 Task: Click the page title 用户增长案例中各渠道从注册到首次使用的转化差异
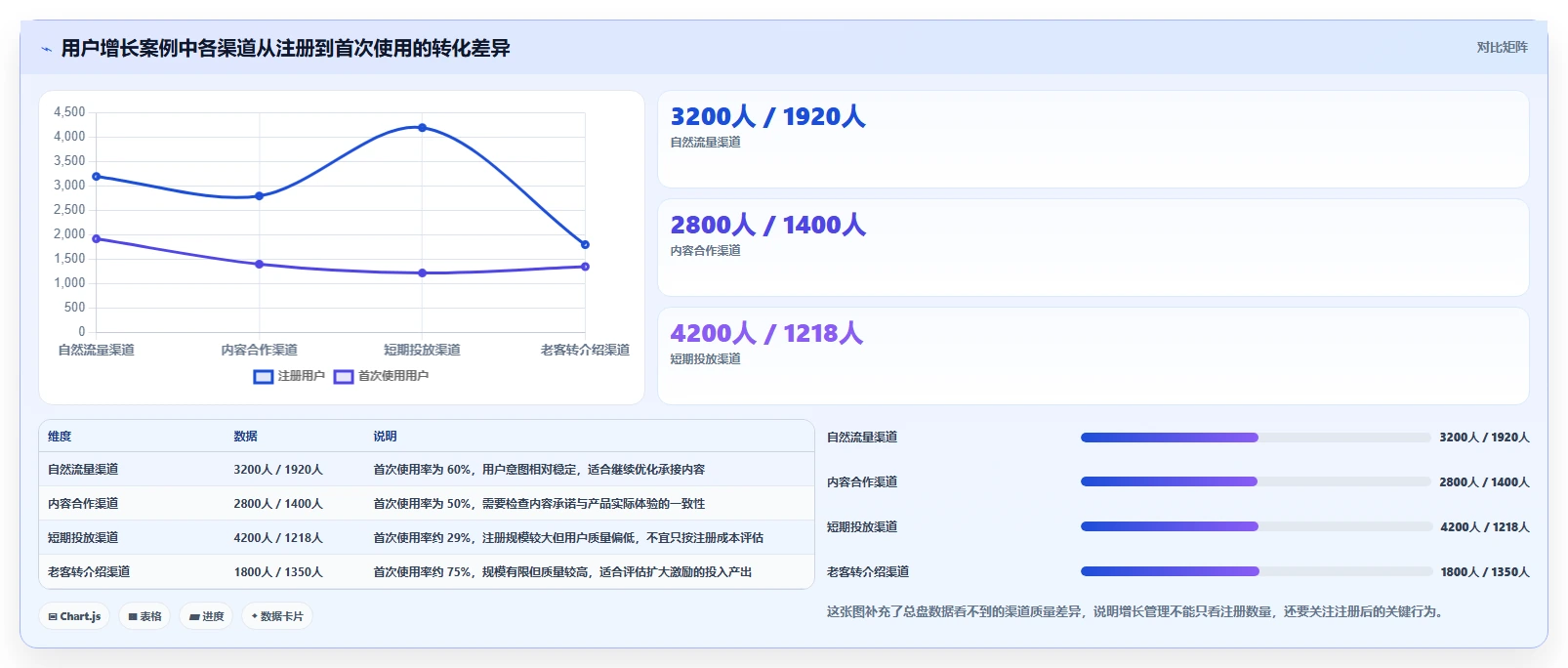285,49
